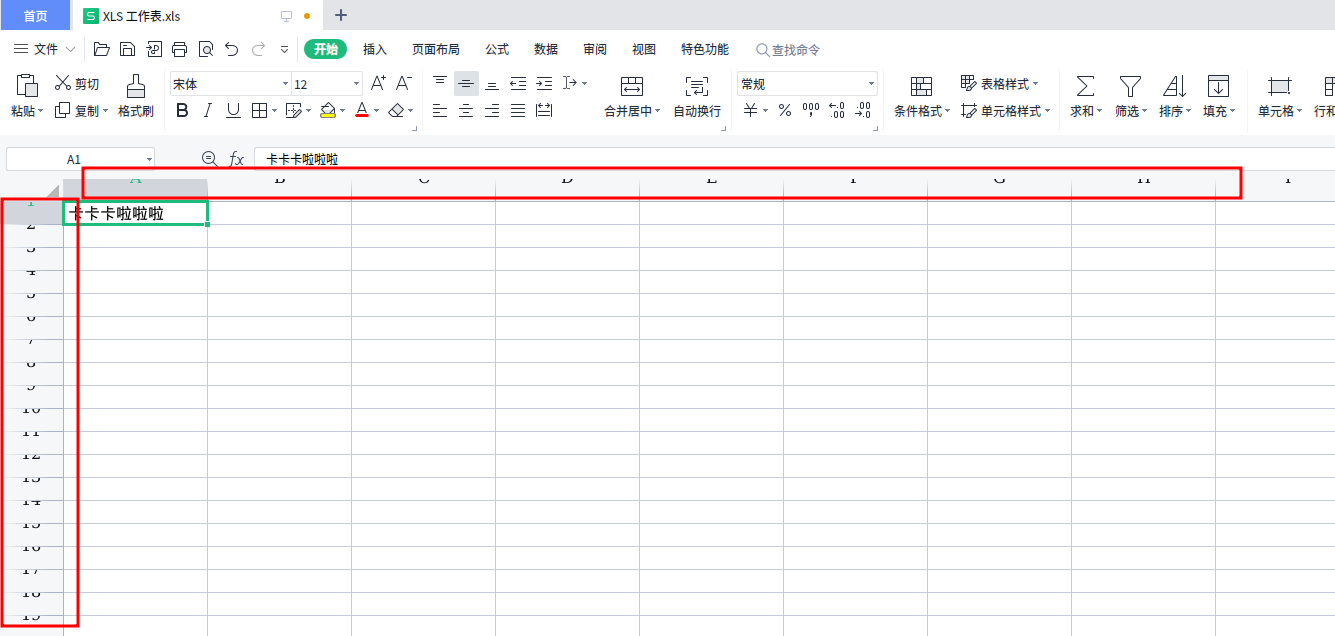
Task: Click the 查找命令 search box
Action: (788, 50)
